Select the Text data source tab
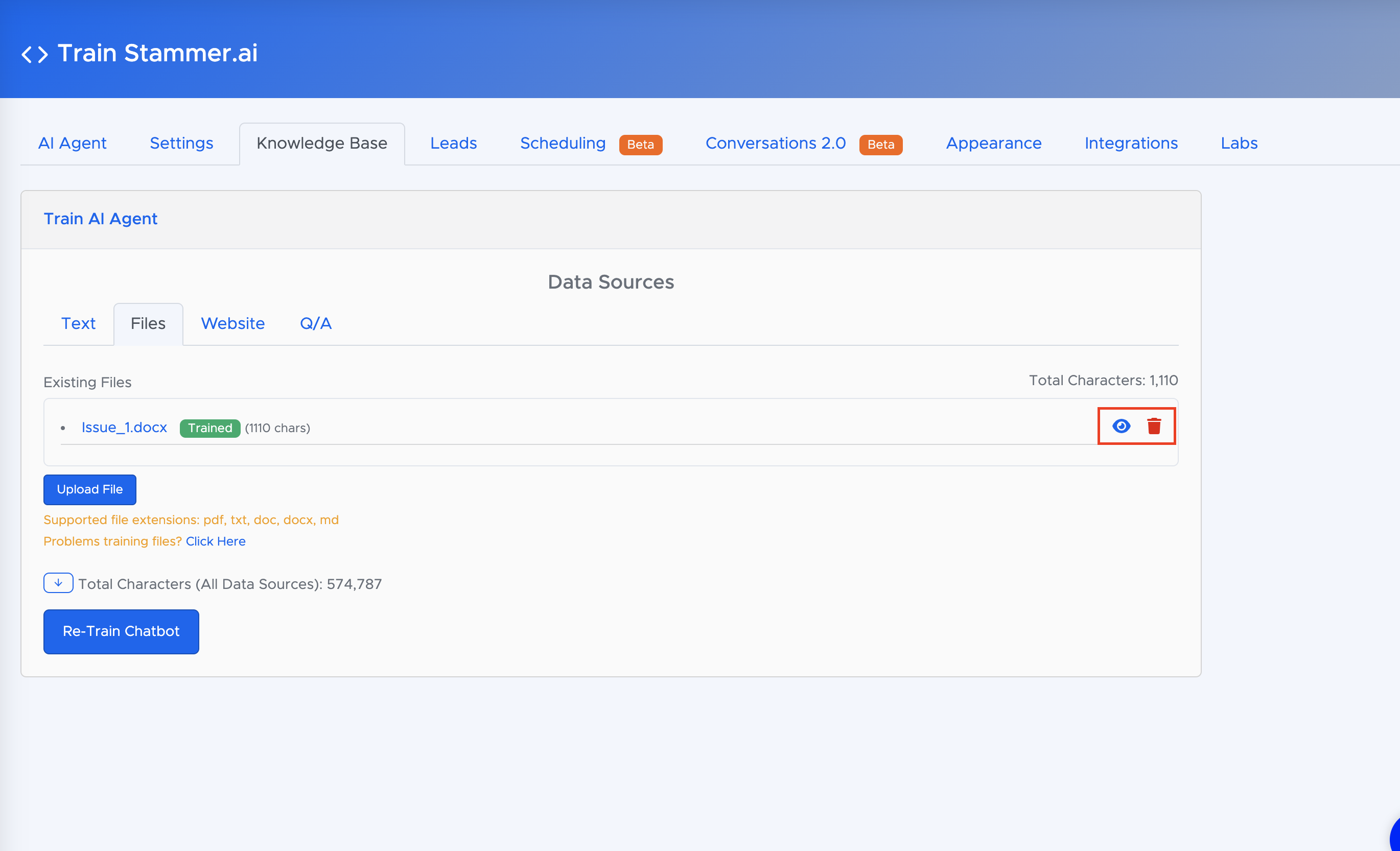The image size is (1400, 851). pos(78,323)
